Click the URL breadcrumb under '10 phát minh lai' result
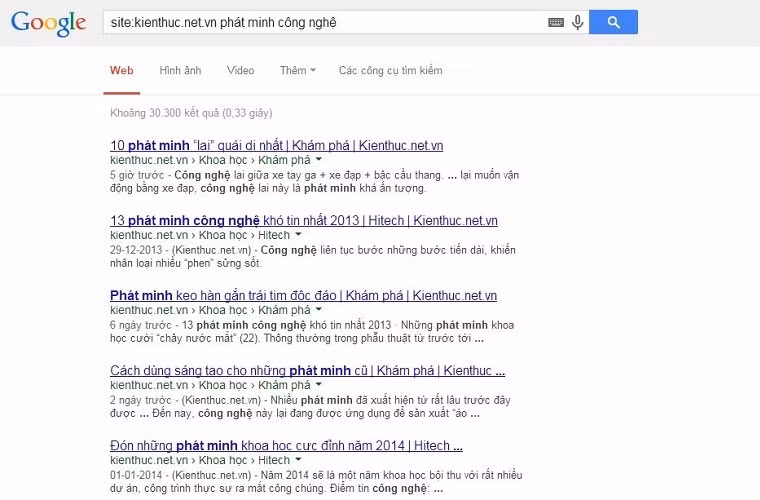 point(210,160)
